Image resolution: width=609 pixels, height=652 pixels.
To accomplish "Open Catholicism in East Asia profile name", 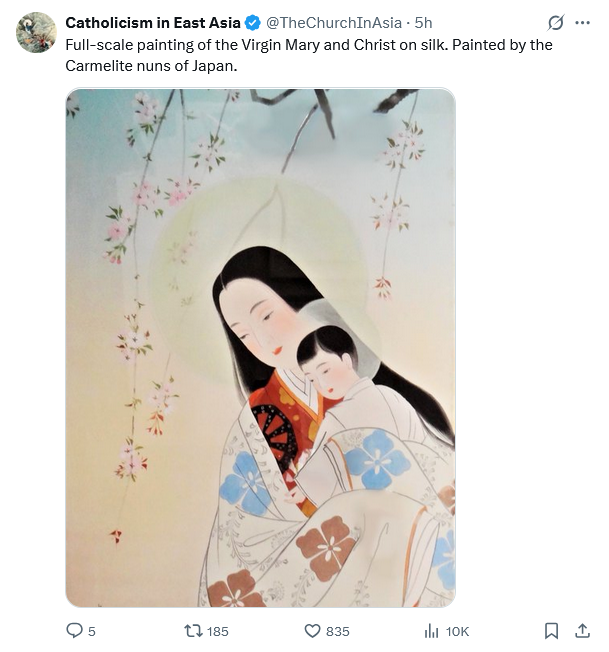I will (x=153, y=23).
